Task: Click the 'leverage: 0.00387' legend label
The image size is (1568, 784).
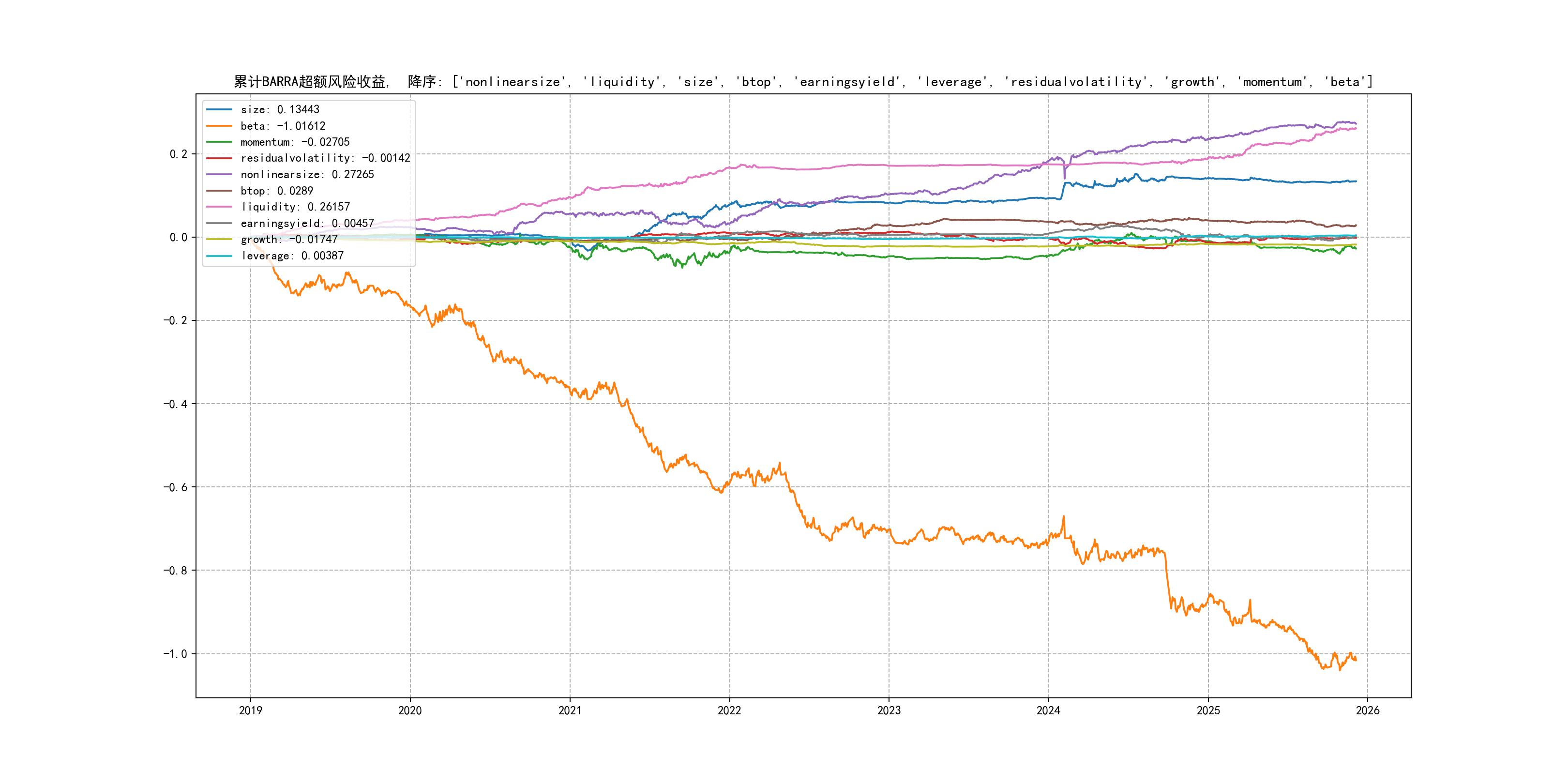Action: [x=291, y=256]
